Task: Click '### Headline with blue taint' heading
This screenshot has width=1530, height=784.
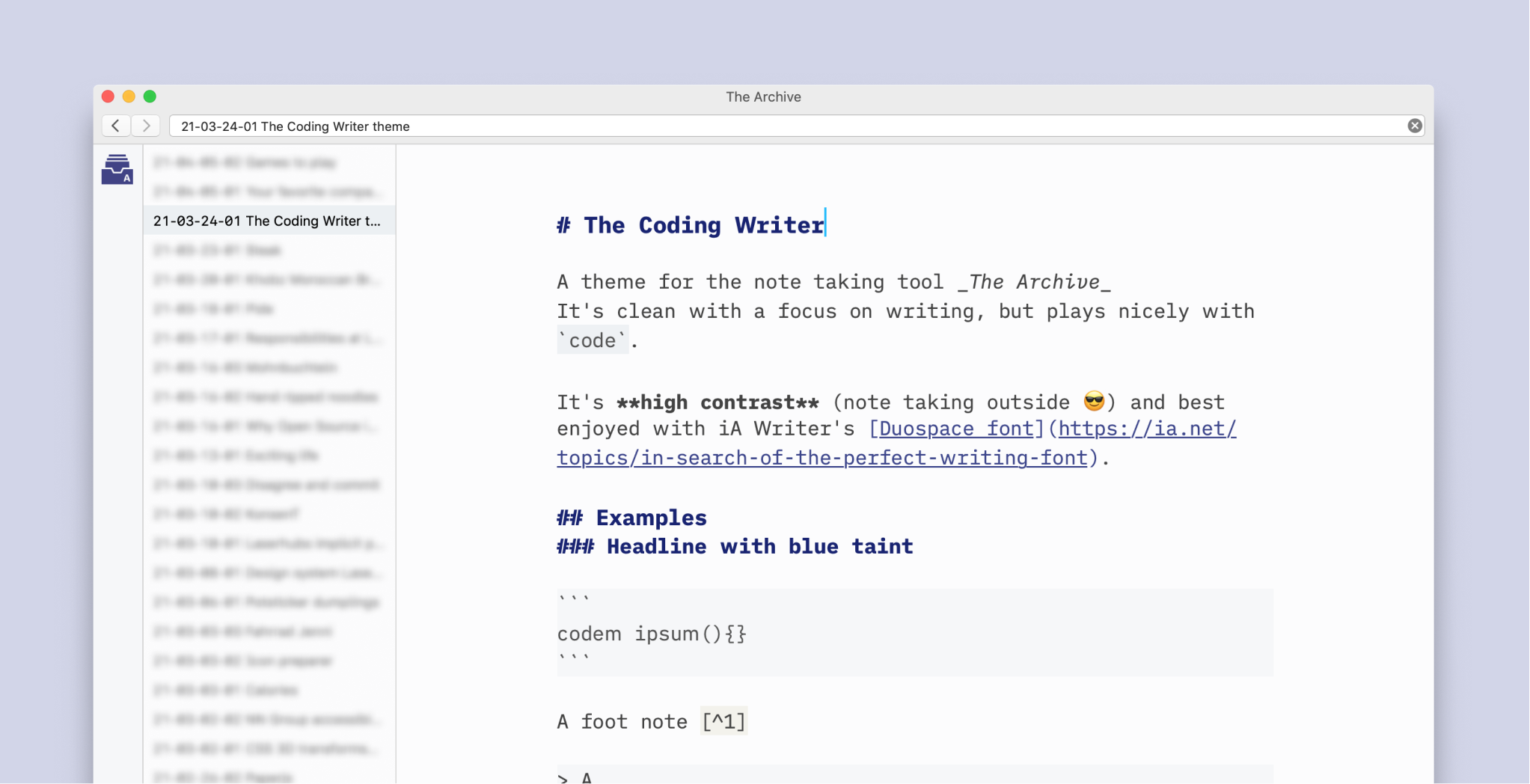Action: pyautogui.click(x=735, y=547)
